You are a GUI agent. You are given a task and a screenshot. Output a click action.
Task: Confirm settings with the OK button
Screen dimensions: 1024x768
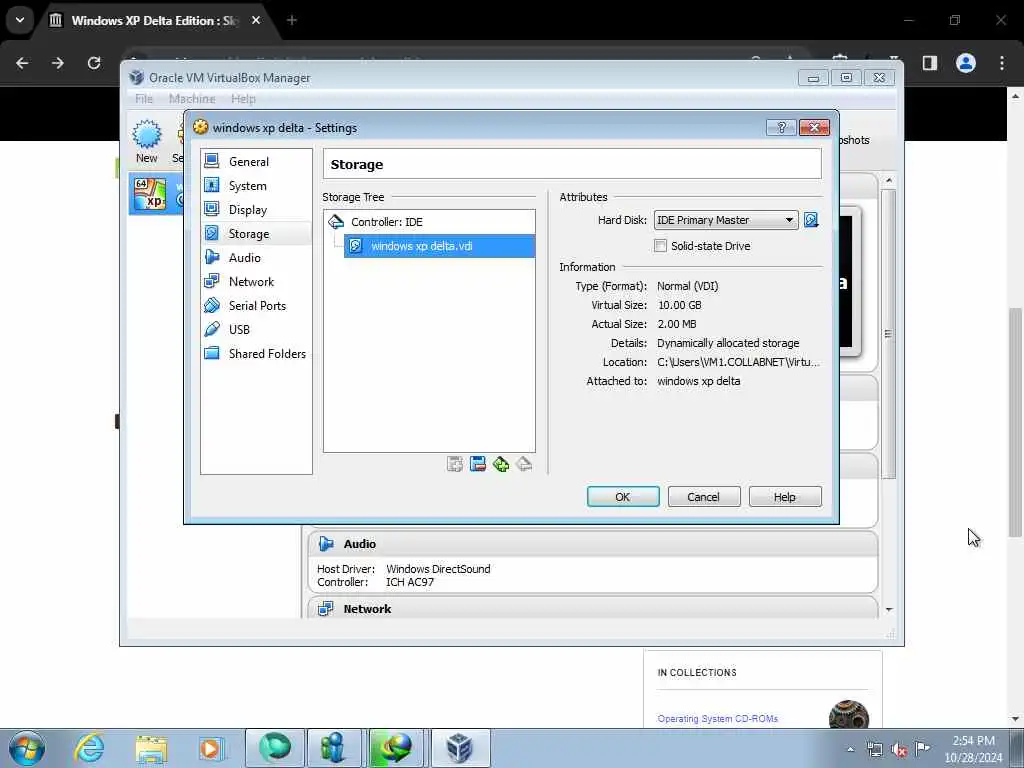623,497
